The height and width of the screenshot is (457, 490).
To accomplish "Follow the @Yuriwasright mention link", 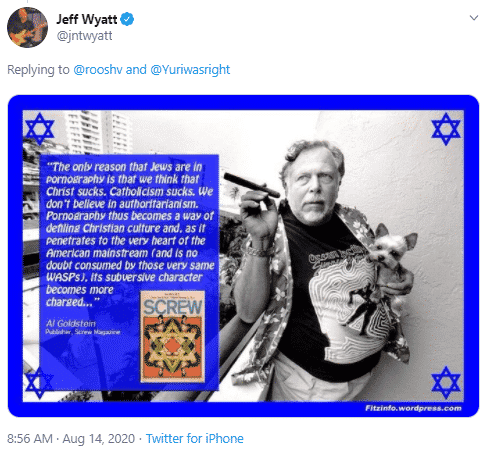I will click(x=190, y=70).
